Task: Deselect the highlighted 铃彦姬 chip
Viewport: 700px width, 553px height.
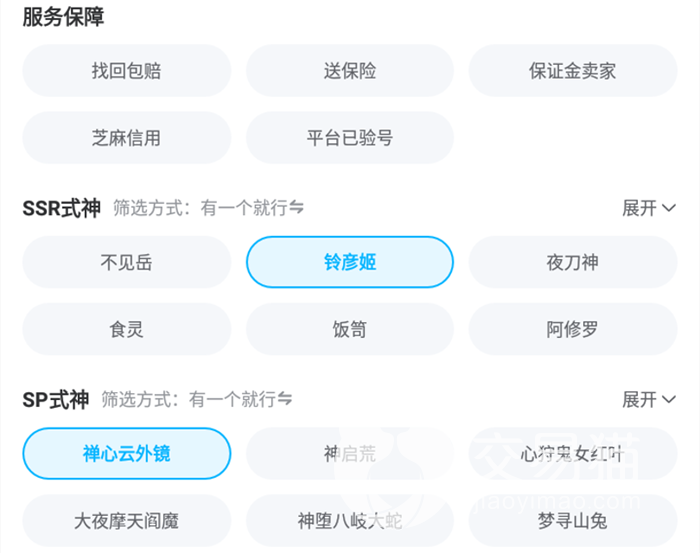Action: [x=350, y=263]
